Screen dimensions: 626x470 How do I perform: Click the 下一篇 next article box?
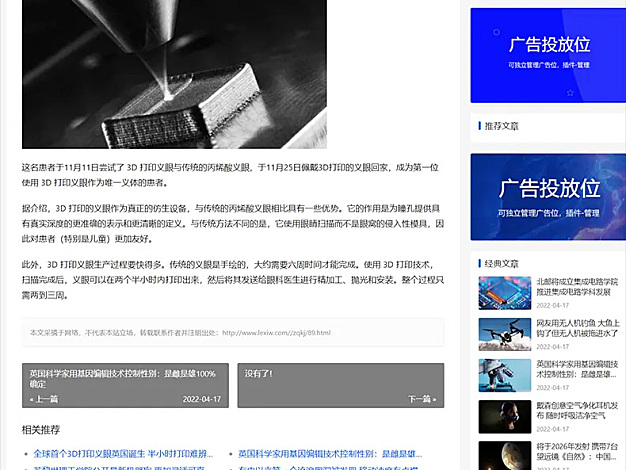340,385
